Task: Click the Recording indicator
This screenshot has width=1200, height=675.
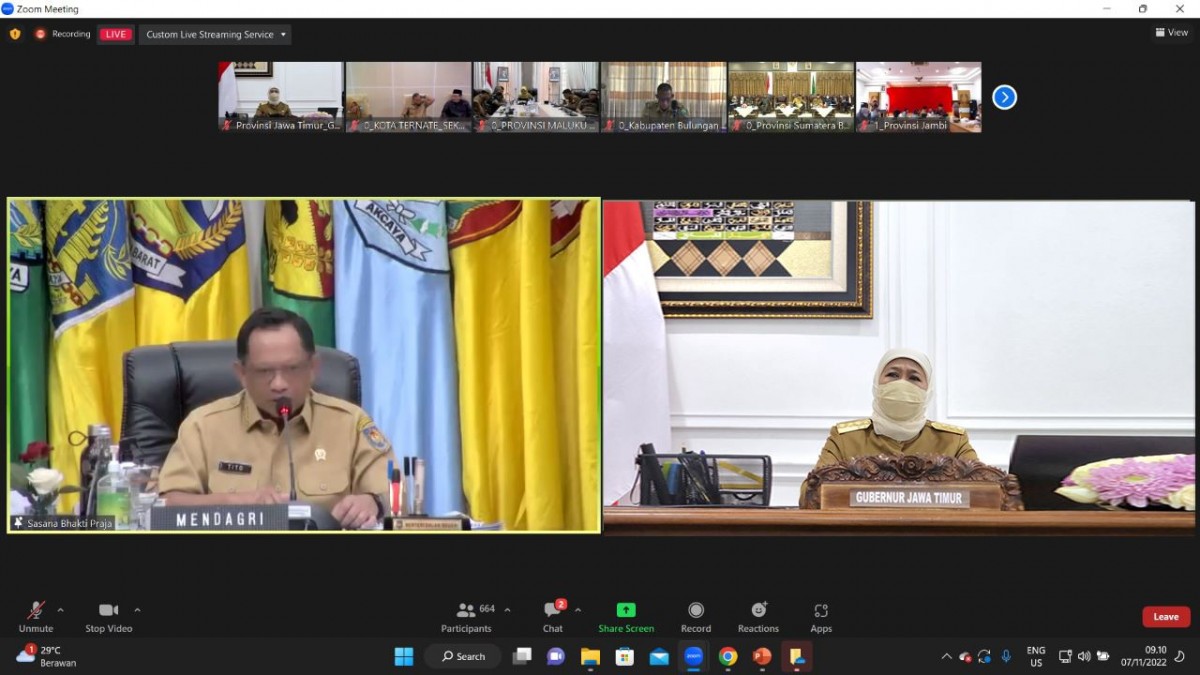Action: 63,33
